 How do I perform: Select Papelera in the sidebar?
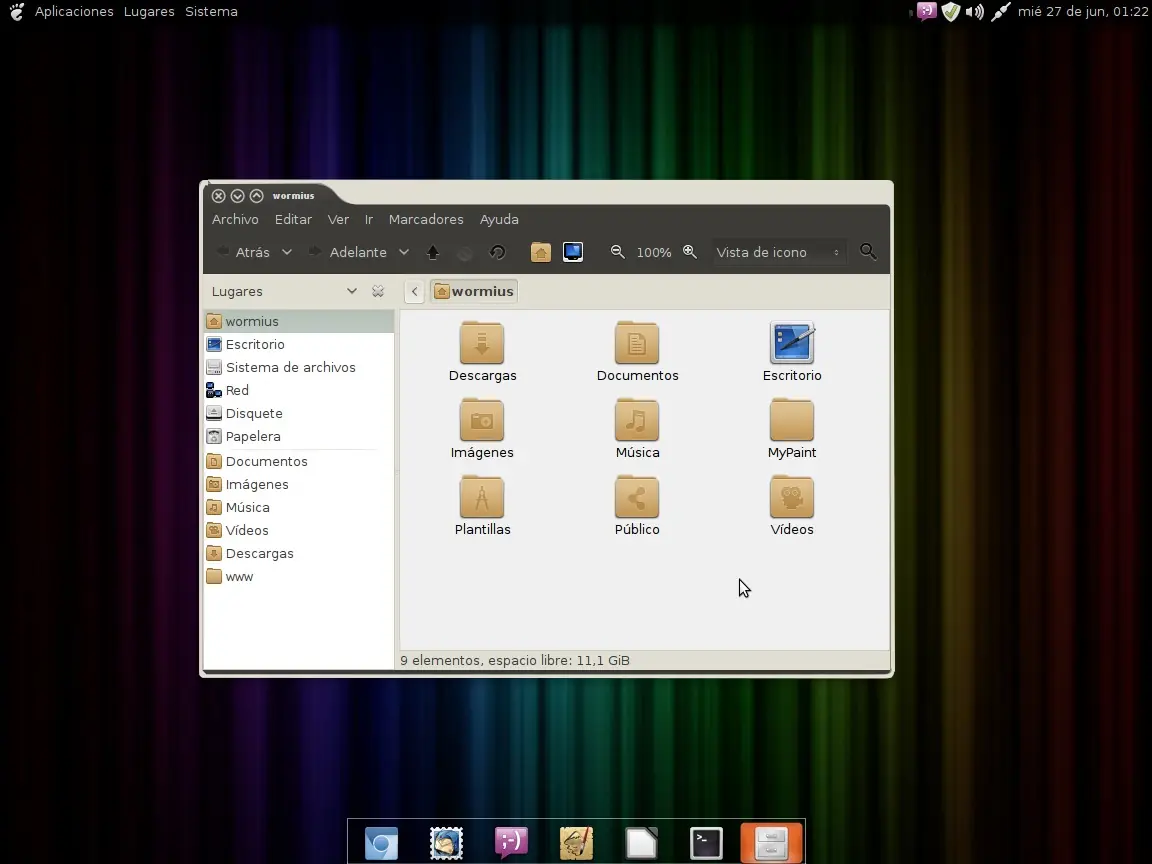pos(252,437)
